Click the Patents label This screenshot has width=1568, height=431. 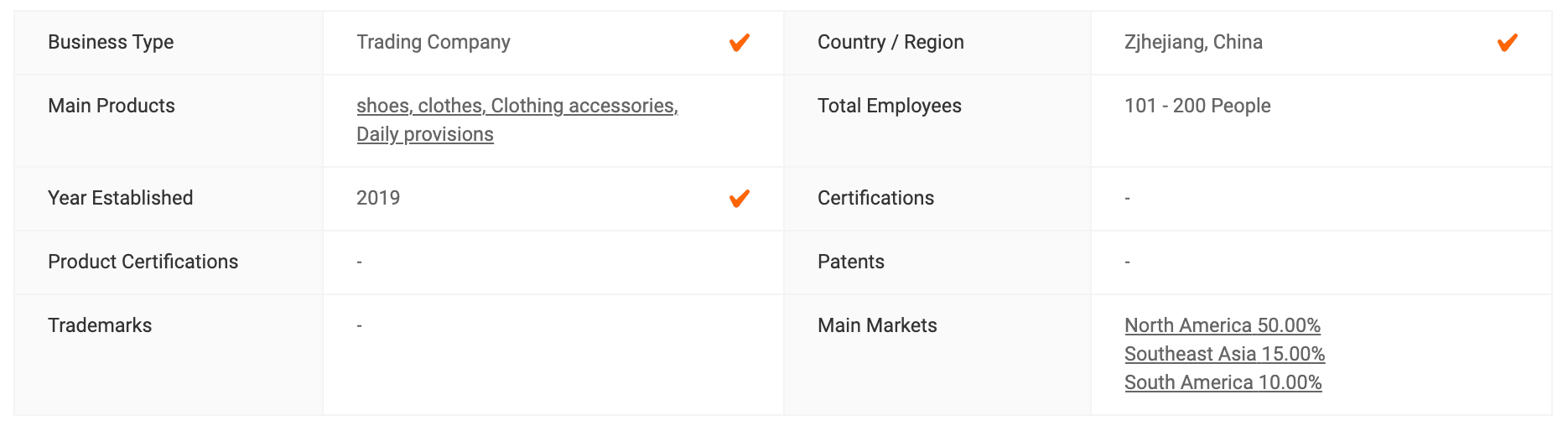coord(851,262)
